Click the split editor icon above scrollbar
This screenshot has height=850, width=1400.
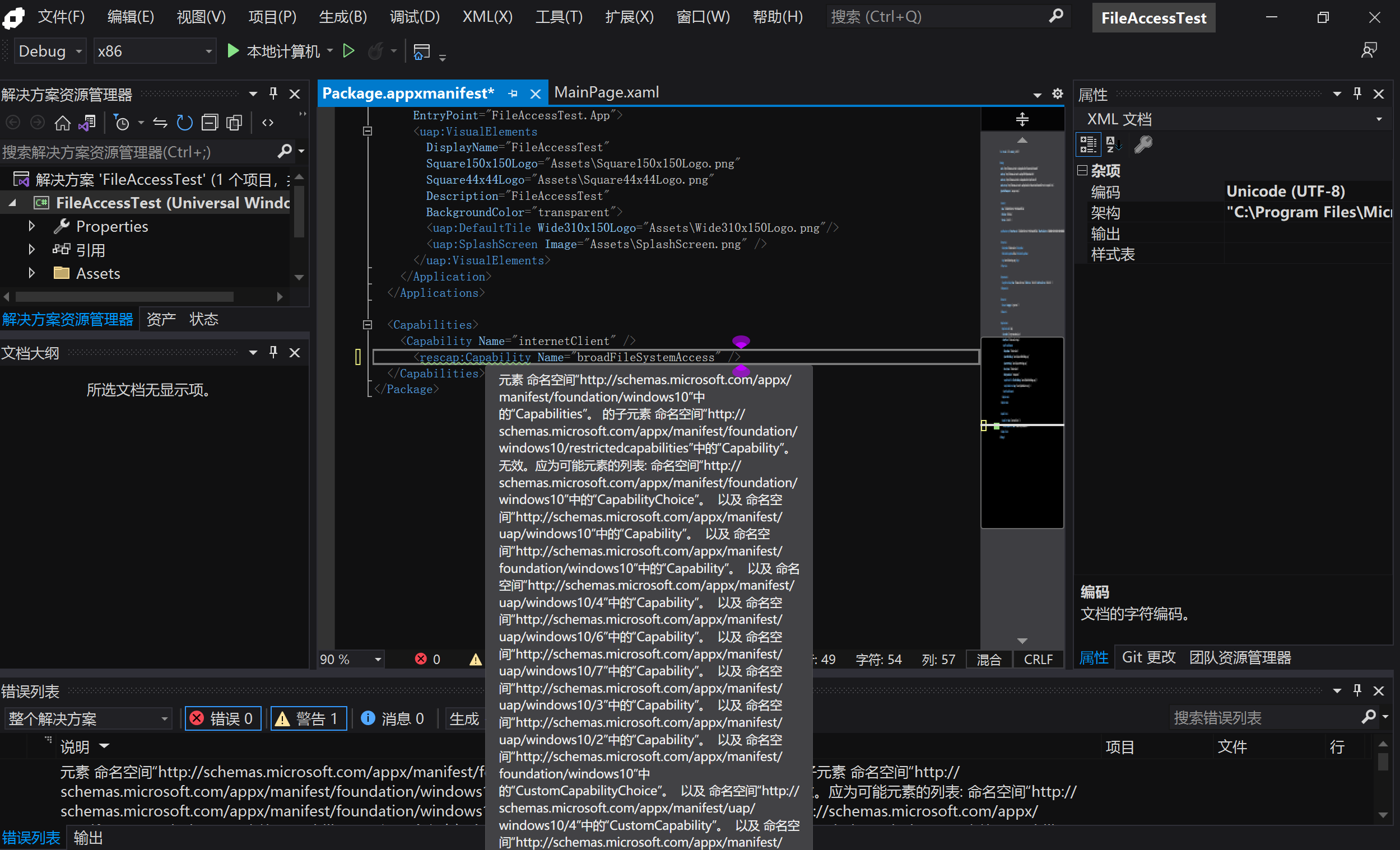1022,119
